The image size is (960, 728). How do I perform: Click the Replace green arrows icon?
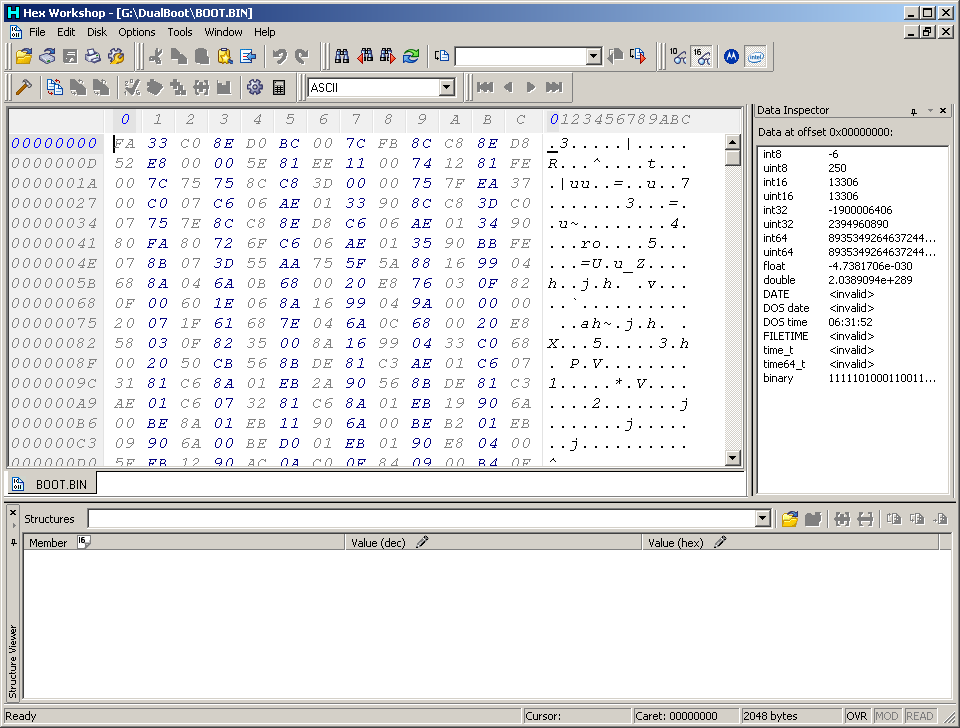[411, 56]
